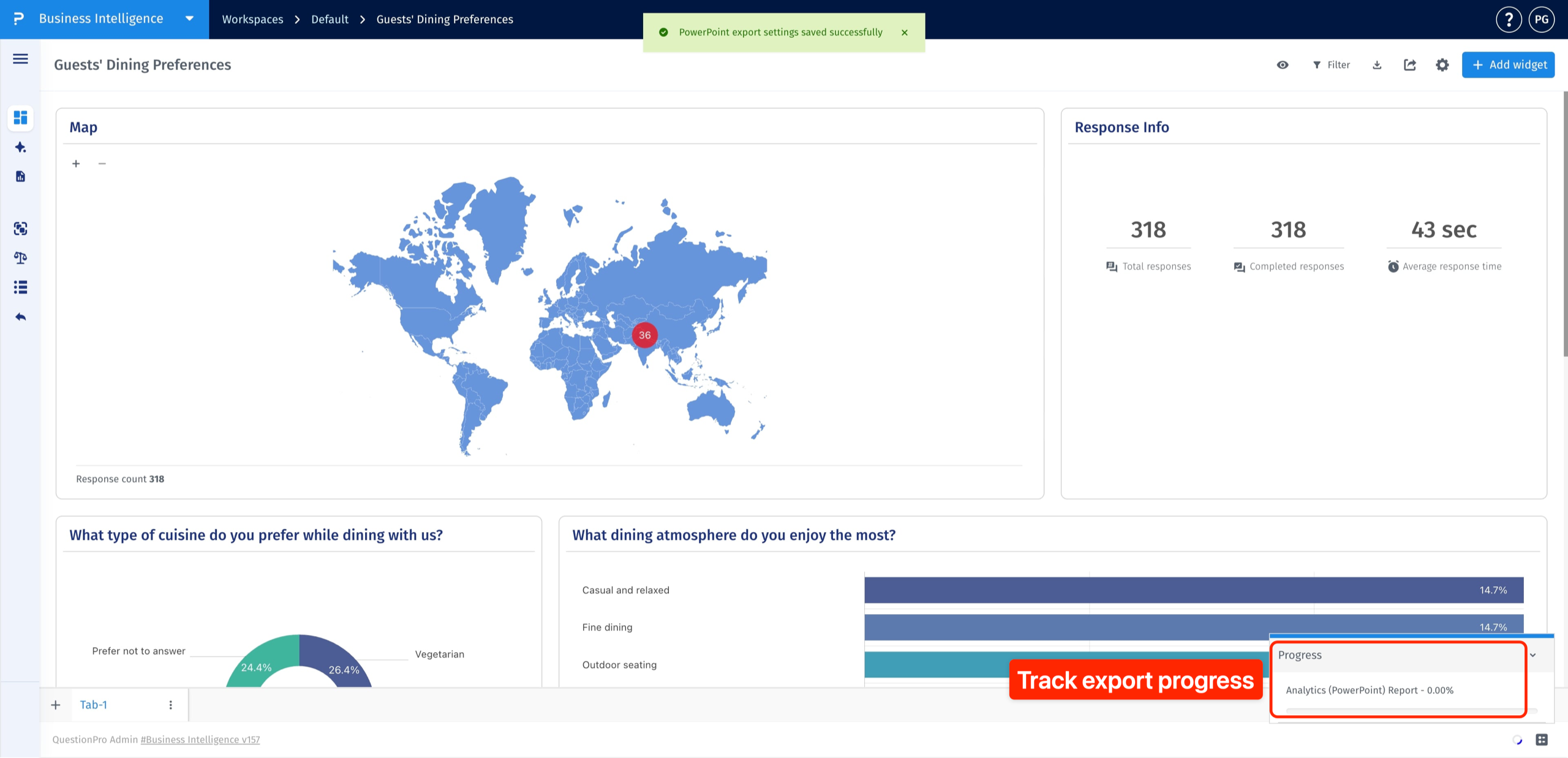
Task: Open Business Intelligence v157 footer link
Action: [200, 740]
